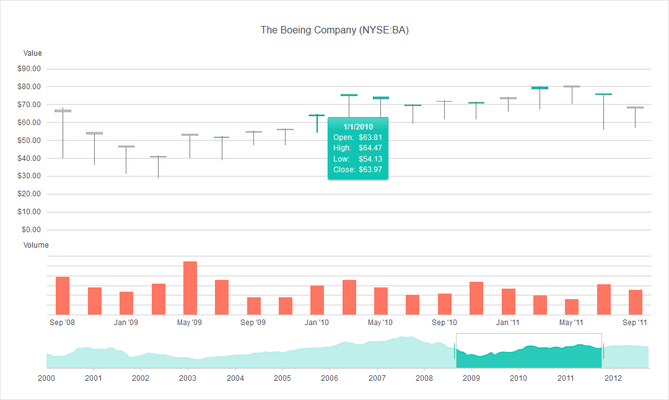Screen dimensions: 669x400
Task: Click the 2007 label on navigator axis
Action: [x=377, y=378]
